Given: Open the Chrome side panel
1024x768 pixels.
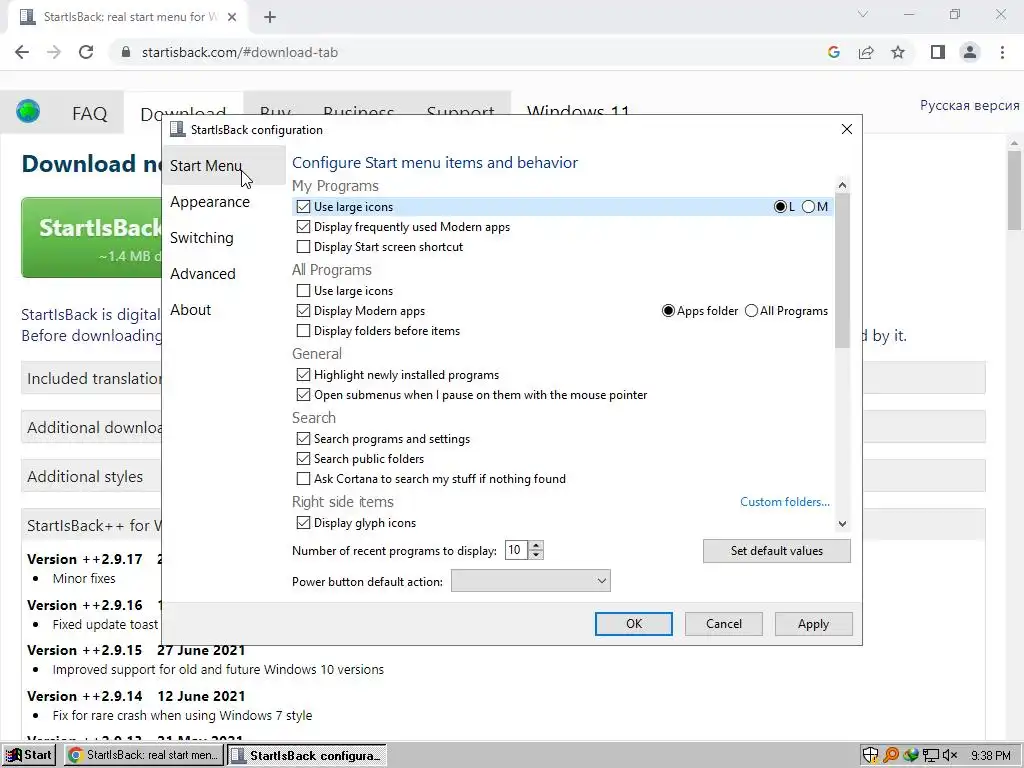Looking at the screenshot, I should tap(938, 52).
